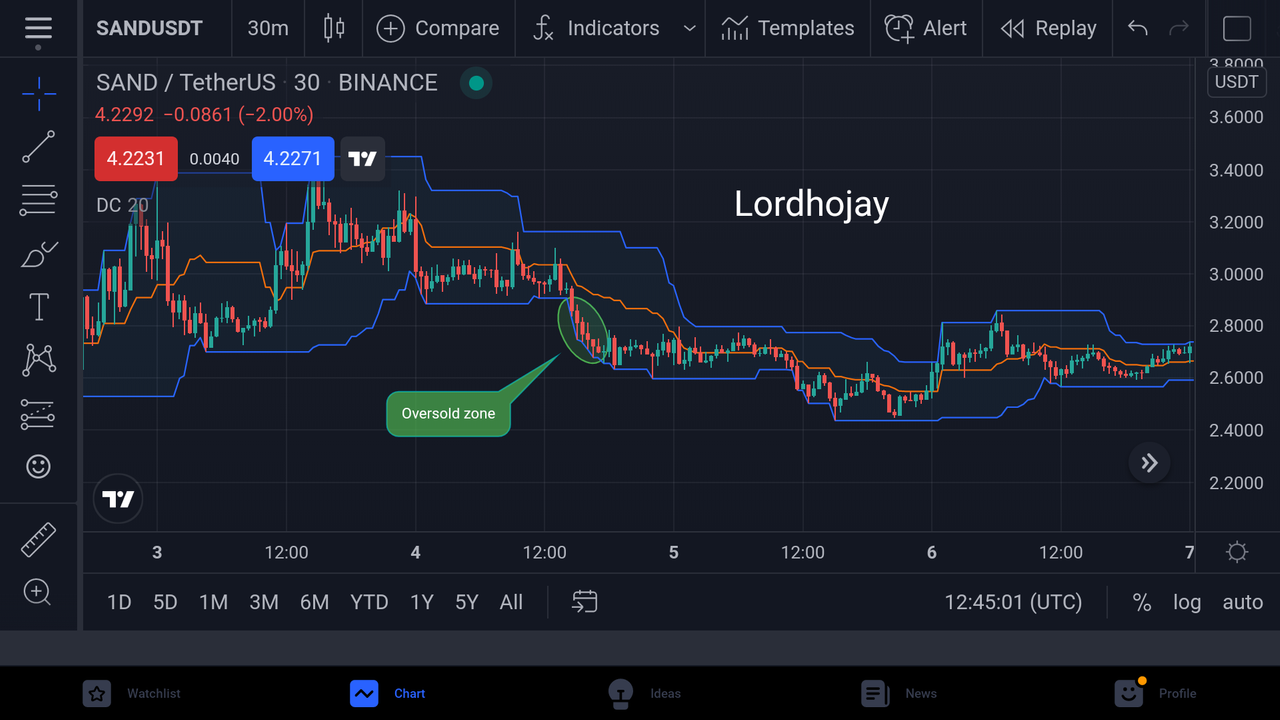The height and width of the screenshot is (720, 1280).
Task: Select the trend line drawing tool
Action: 38,147
